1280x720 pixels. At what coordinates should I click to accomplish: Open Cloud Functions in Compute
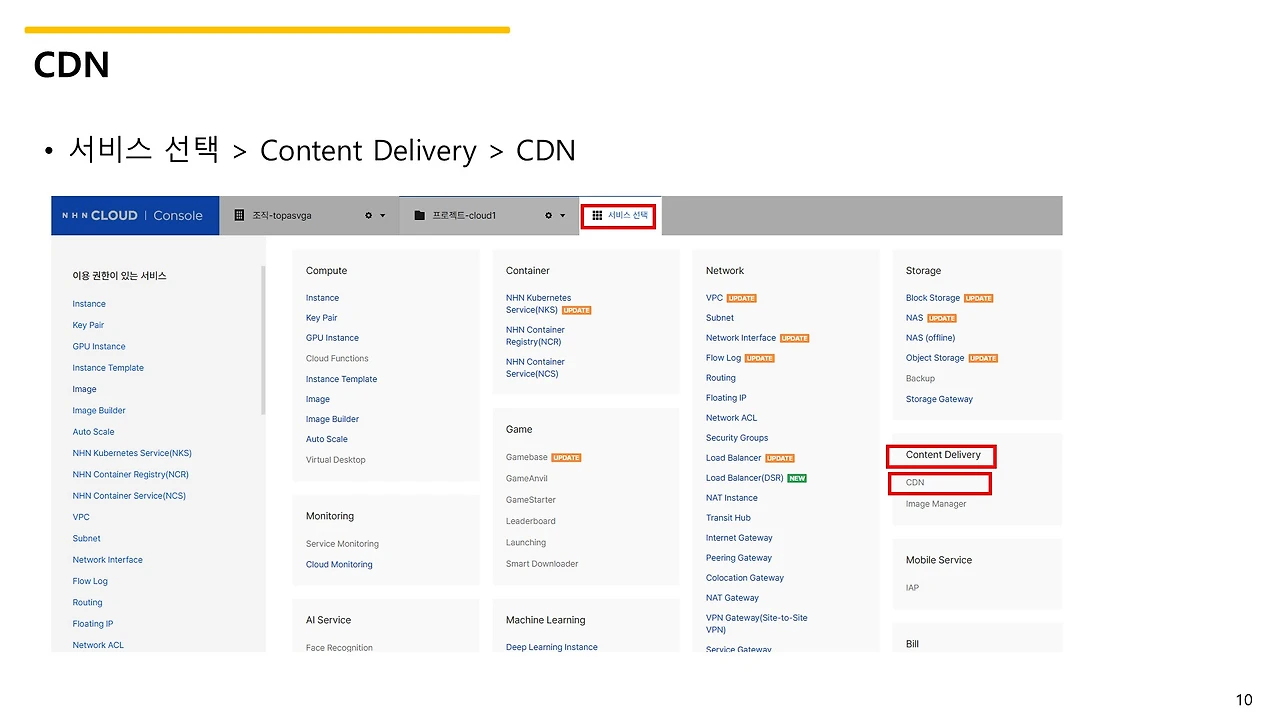click(x=337, y=358)
